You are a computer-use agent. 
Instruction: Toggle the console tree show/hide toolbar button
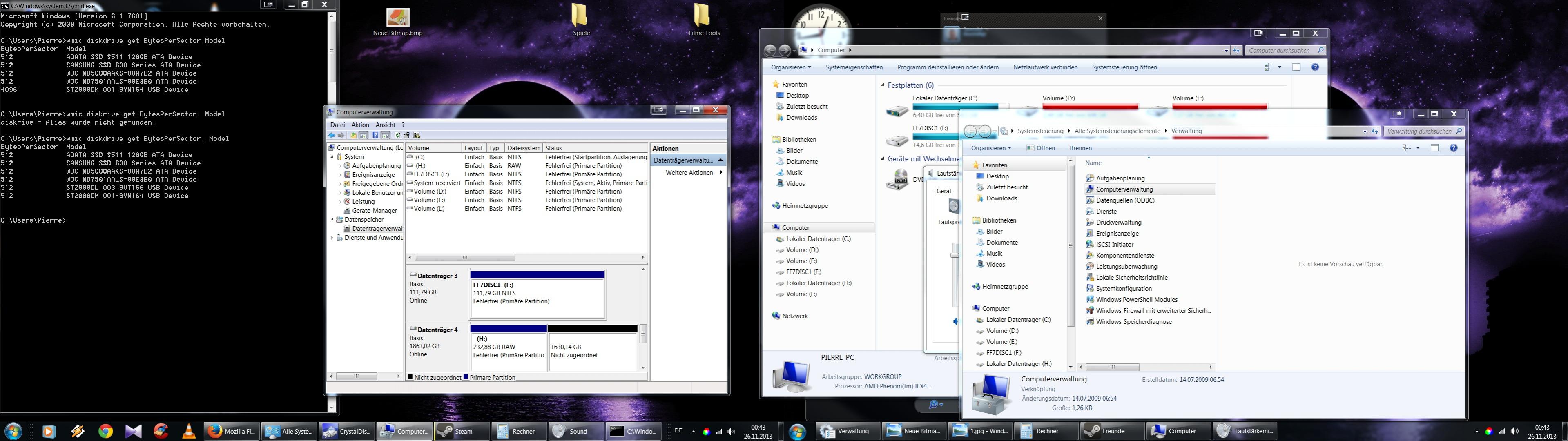pos(364,136)
